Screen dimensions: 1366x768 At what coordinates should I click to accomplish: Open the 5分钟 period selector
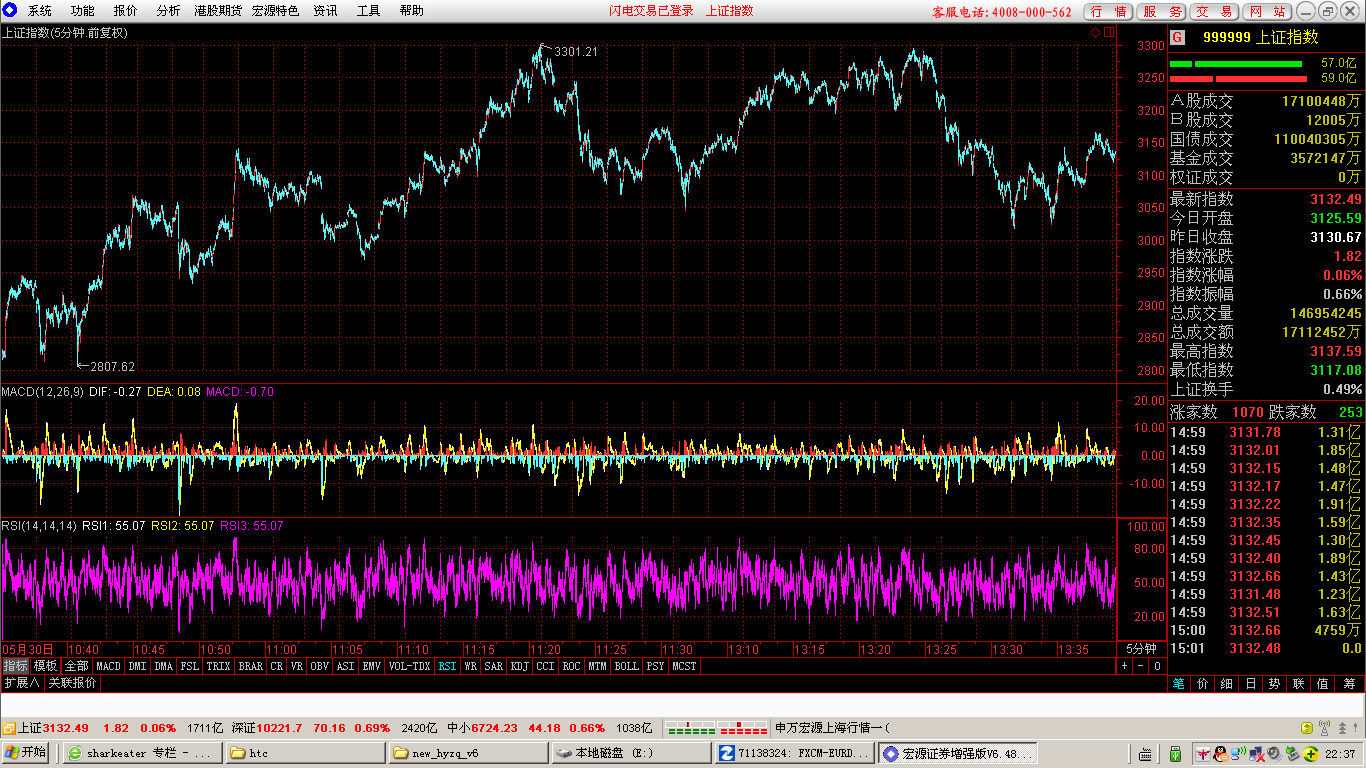tap(1141, 649)
